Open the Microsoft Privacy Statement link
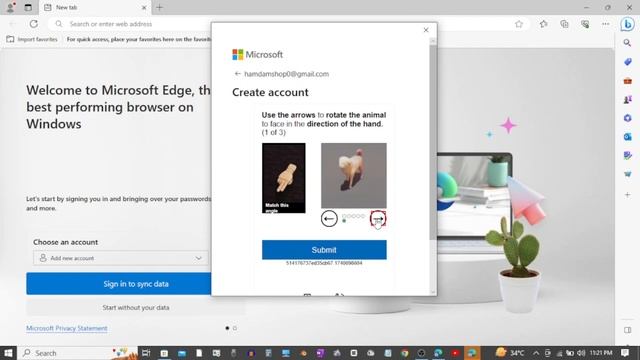This screenshot has height=360, width=640. click(67, 328)
